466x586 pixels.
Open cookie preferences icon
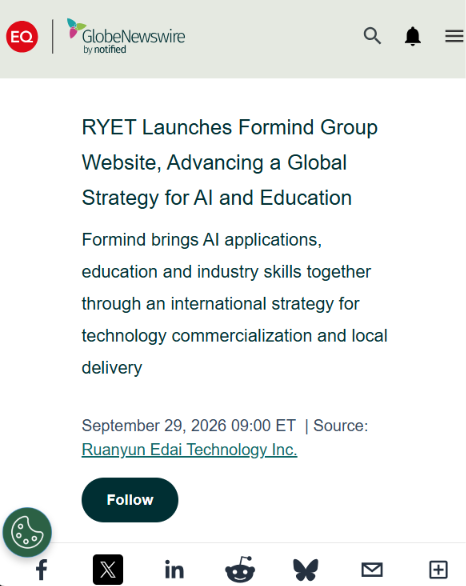[27, 532]
